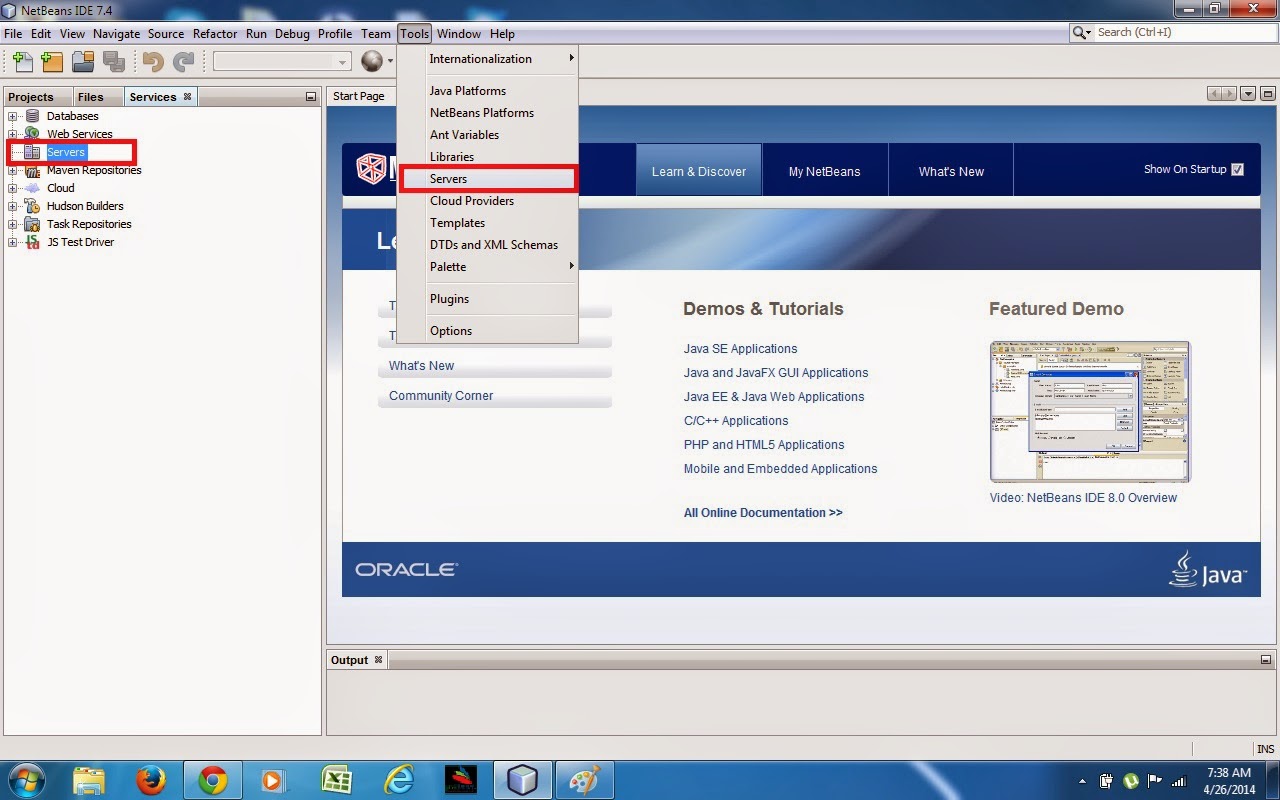Click the JS Test Driver node icon

tap(32, 242)
